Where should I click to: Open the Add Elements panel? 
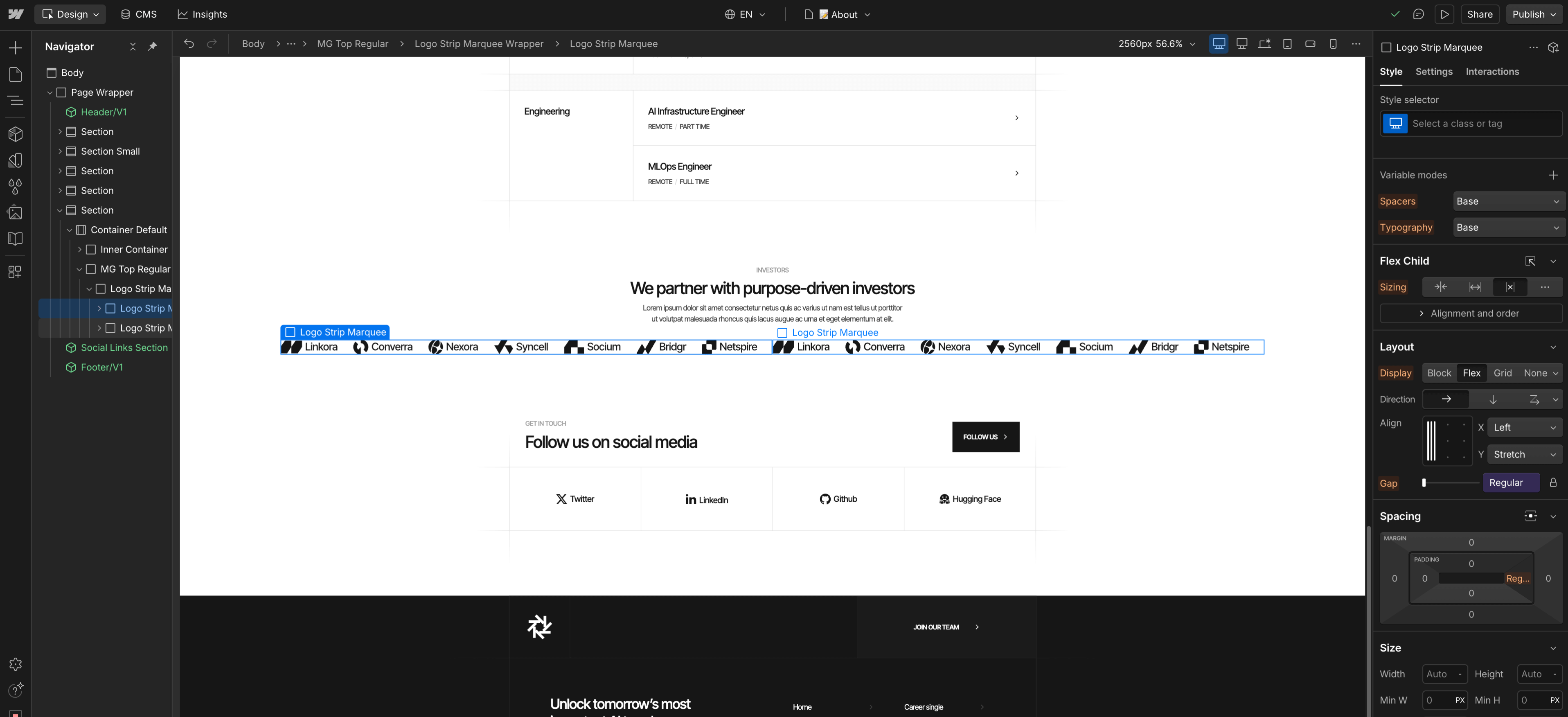(15, 47)
